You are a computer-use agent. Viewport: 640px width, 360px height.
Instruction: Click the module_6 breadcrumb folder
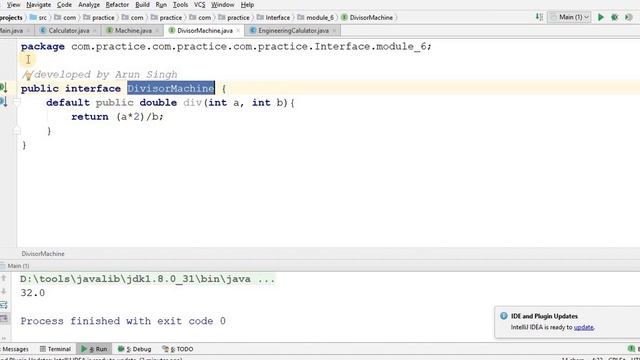coord(316,18)
